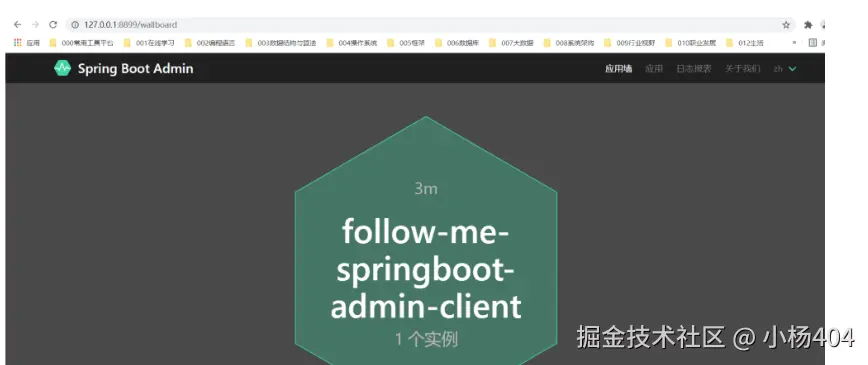Open the 010职业发展 bookmark folder

(690, 42)
